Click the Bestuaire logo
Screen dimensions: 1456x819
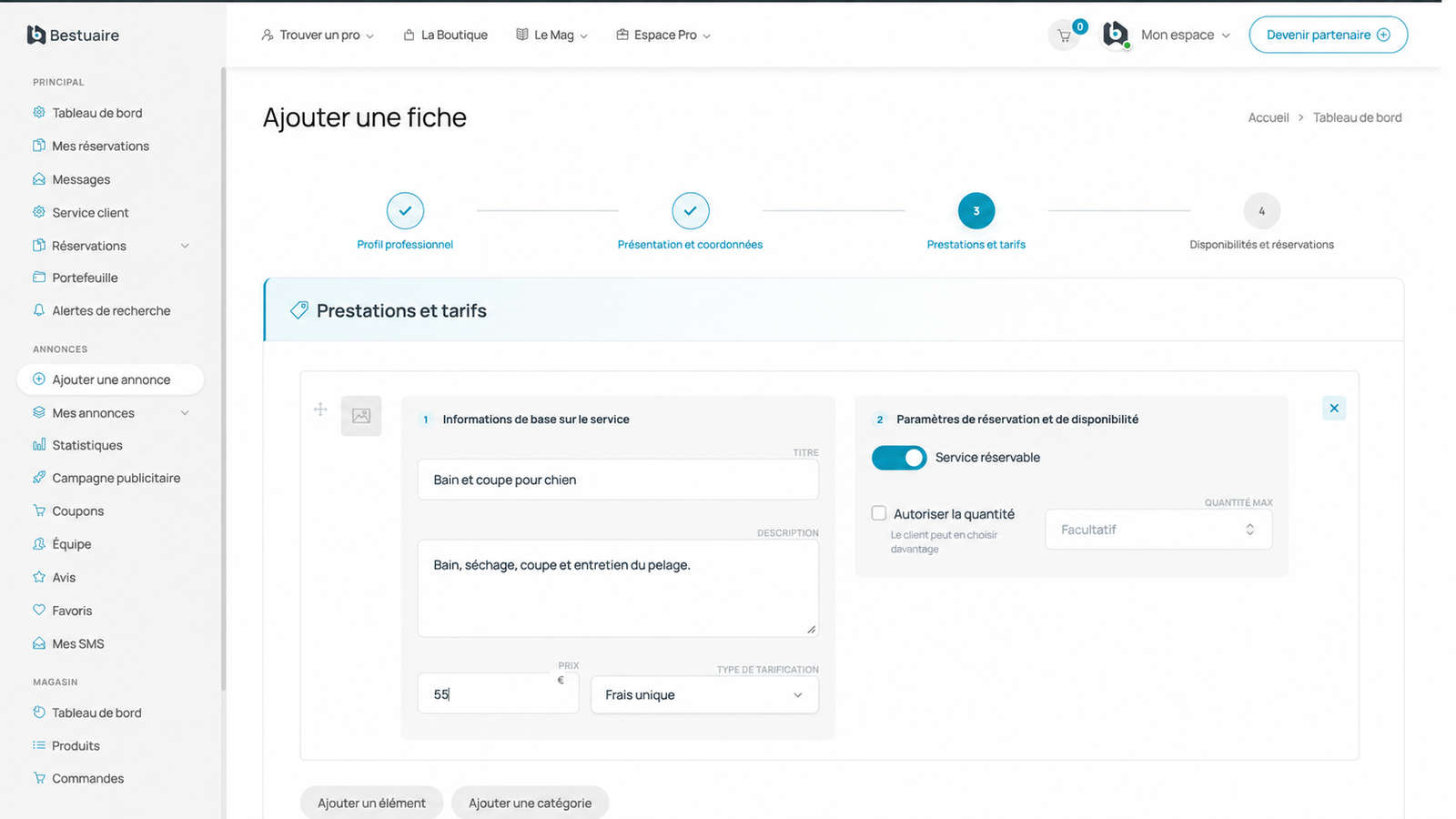pyautogui.click(x=73, y=35)
